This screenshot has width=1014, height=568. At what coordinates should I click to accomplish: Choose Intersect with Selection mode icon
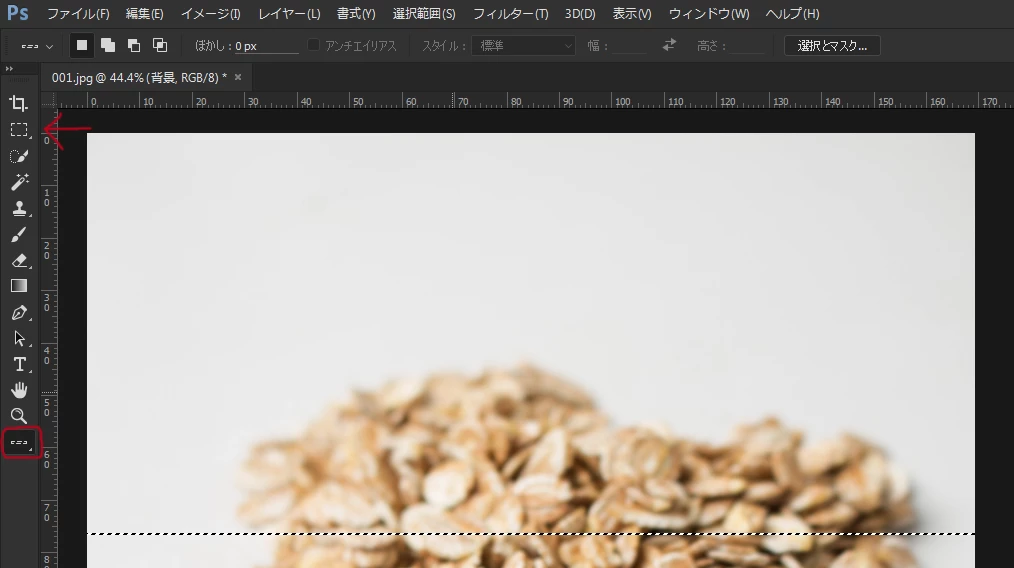point(160,45)
